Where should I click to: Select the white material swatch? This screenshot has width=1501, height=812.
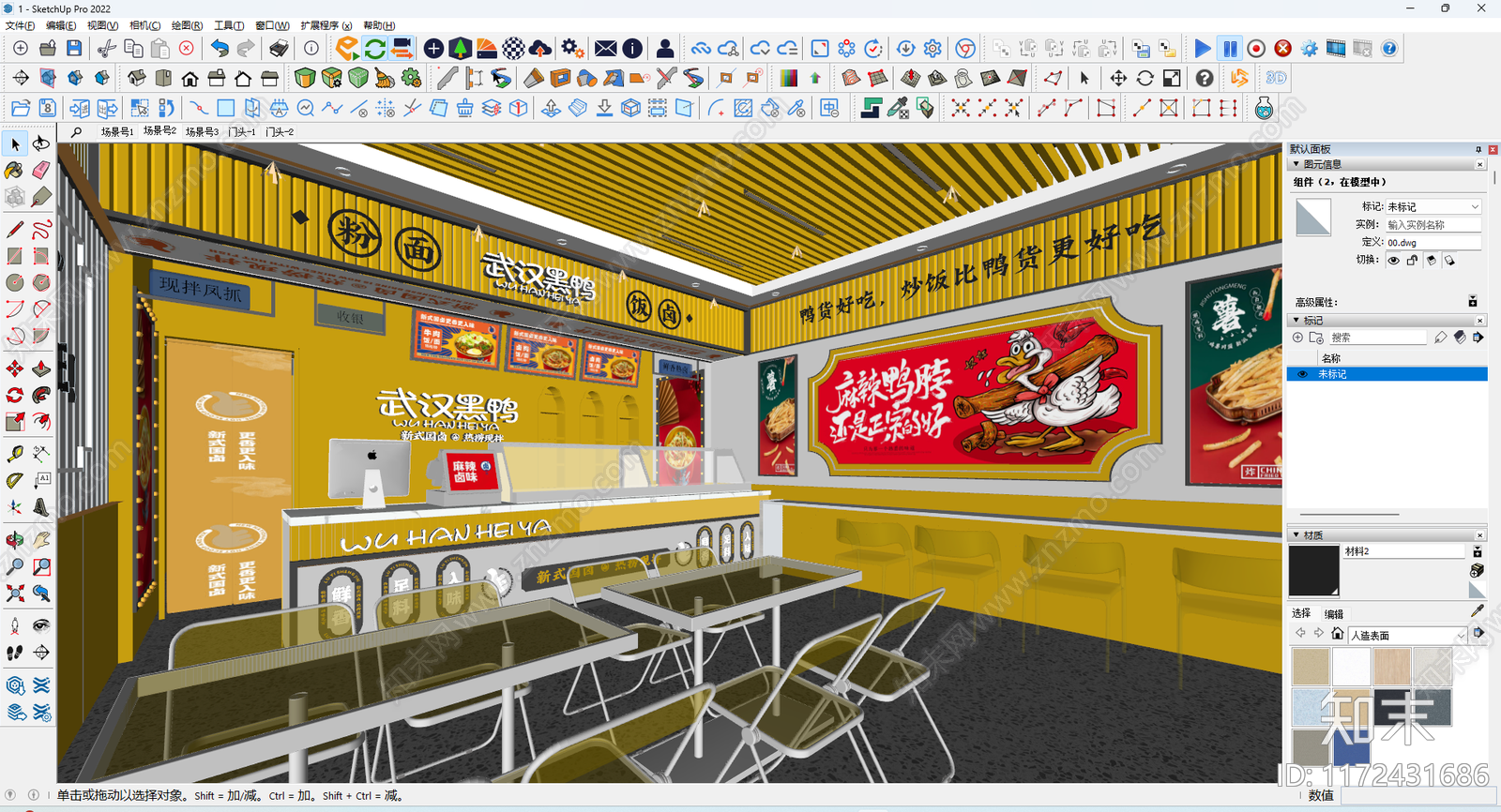[1352, 668]
